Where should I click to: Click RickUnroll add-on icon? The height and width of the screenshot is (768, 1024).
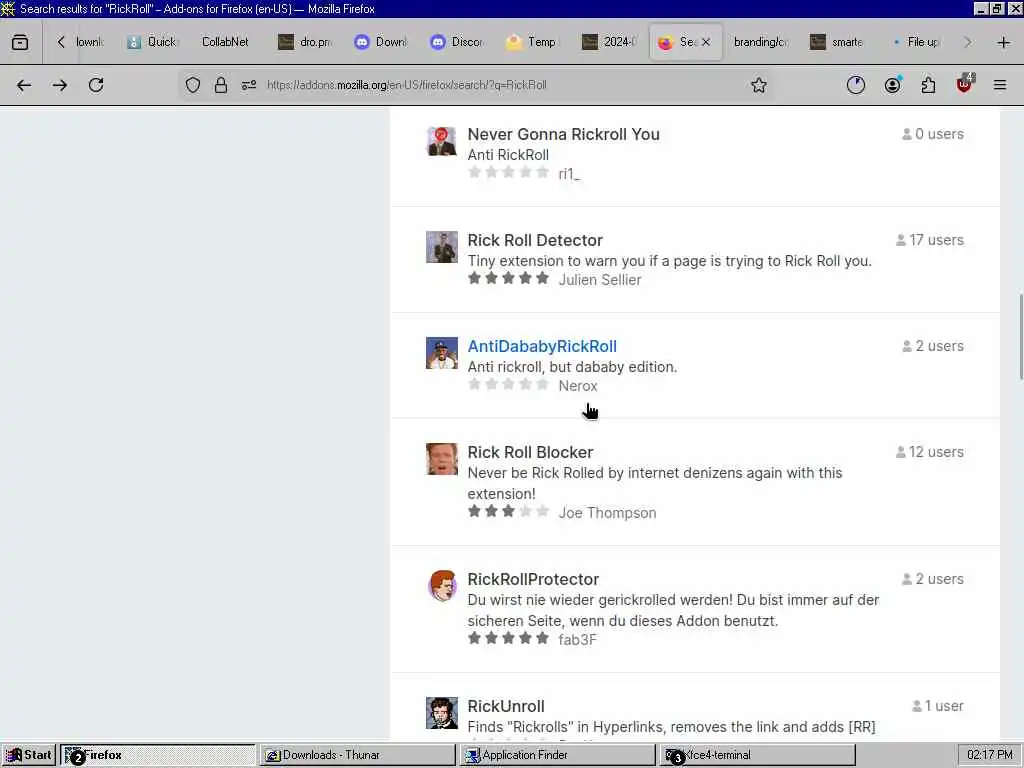pyautogui.click(x=441, y=713)
